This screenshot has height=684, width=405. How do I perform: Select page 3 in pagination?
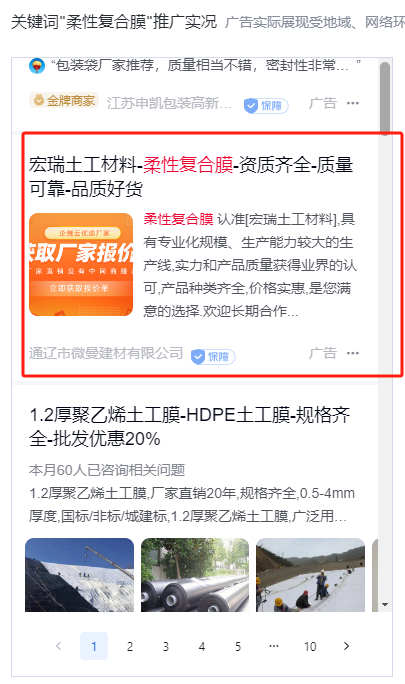166,646
